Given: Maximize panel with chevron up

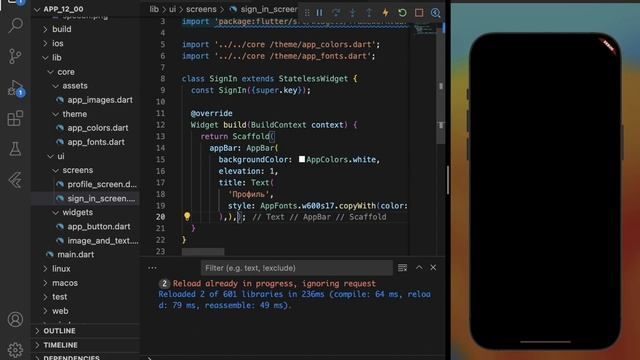Looking at the screenshot, I should [x=419, y=267].
